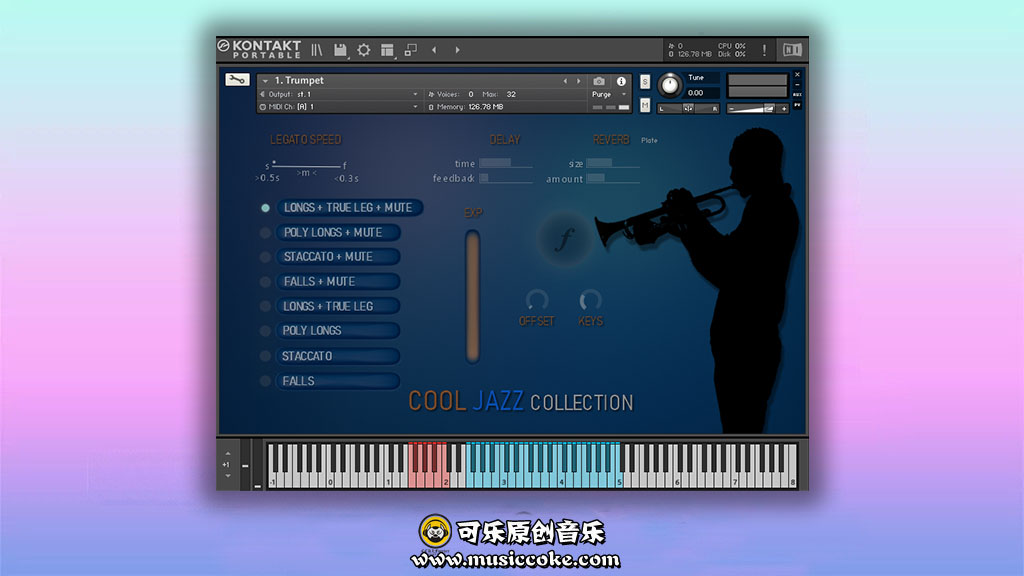1024x576 pixels.
Task: Enable radio dot beside Poly Longs
Action: [x=265, y=331]
